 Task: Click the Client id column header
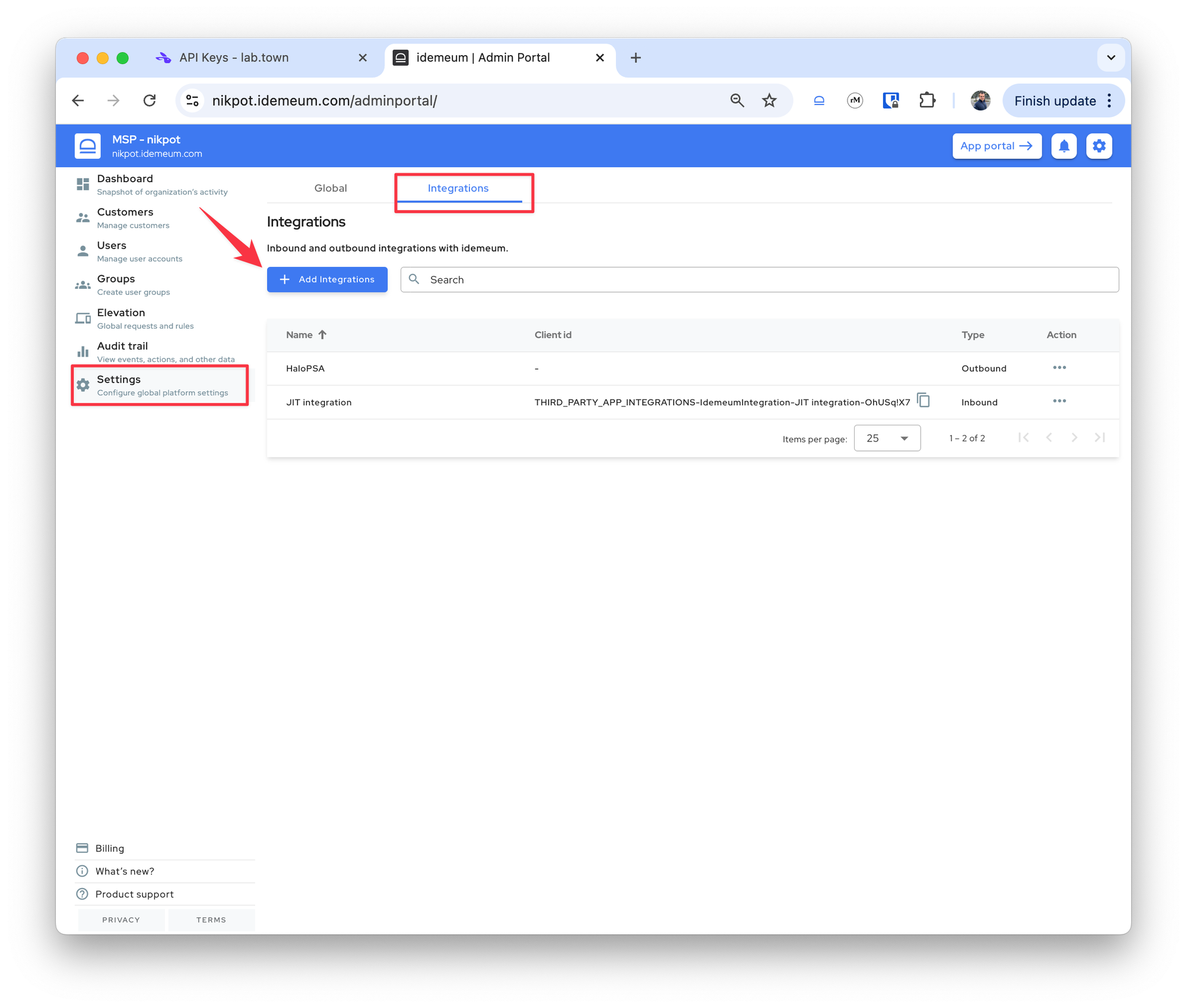553,335
